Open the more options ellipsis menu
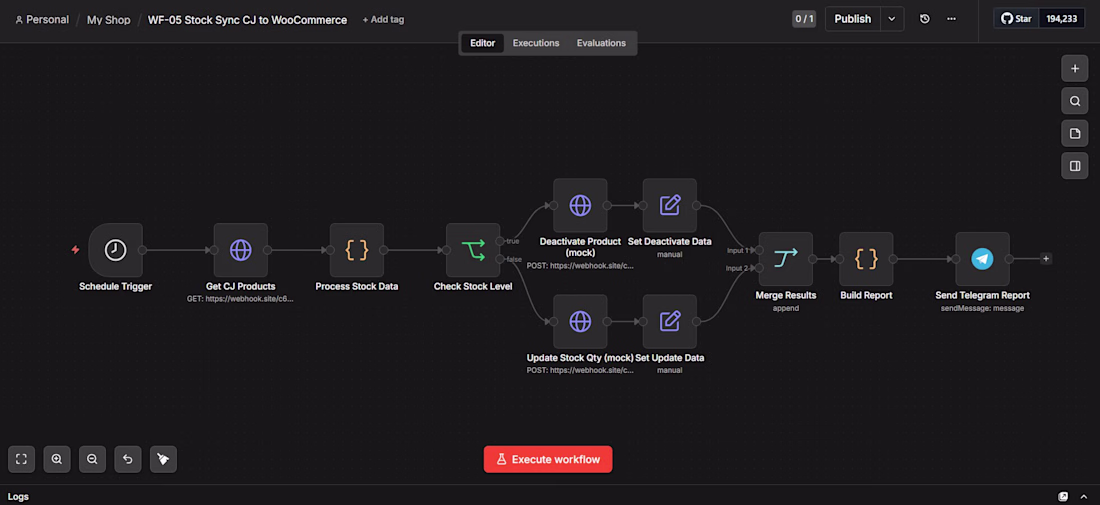This screenshot has width=1100, height=505. 951,19
